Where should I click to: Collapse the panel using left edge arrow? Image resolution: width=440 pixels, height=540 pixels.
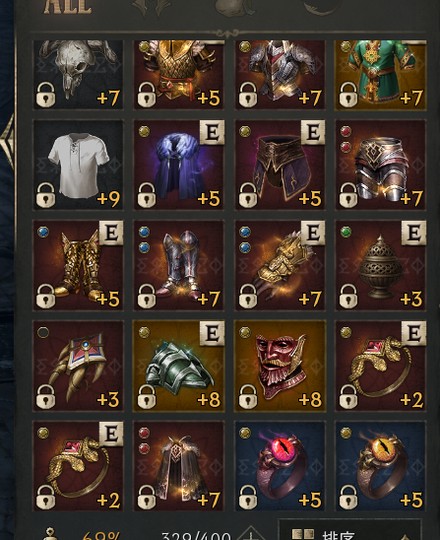7,143
